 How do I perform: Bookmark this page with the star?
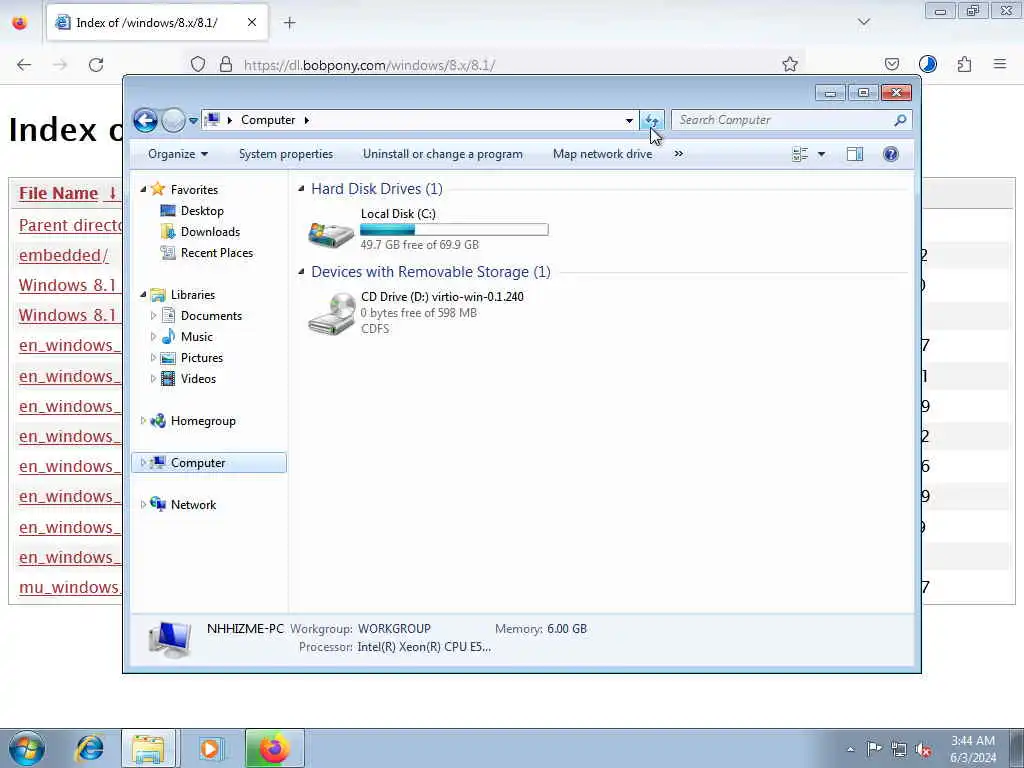click(790, 65)
